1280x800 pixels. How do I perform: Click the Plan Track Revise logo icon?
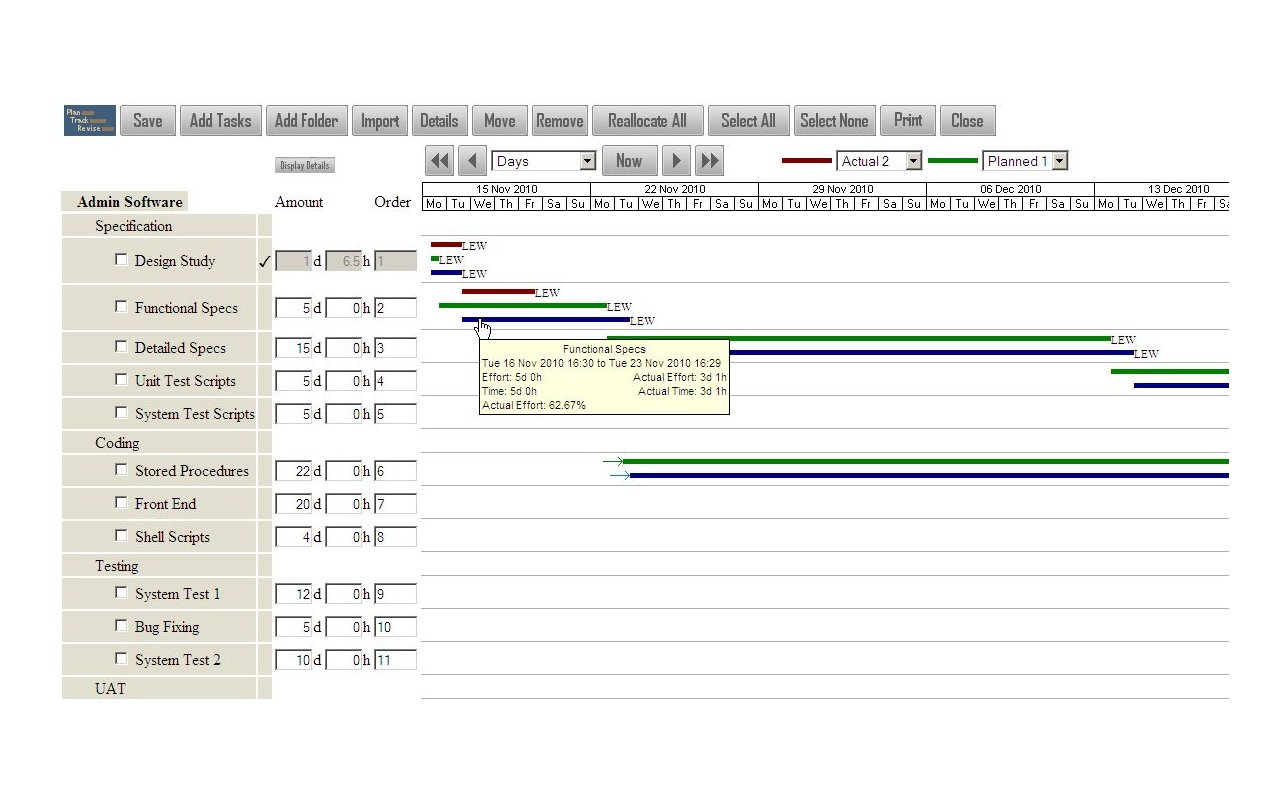[x=90, y=121]
